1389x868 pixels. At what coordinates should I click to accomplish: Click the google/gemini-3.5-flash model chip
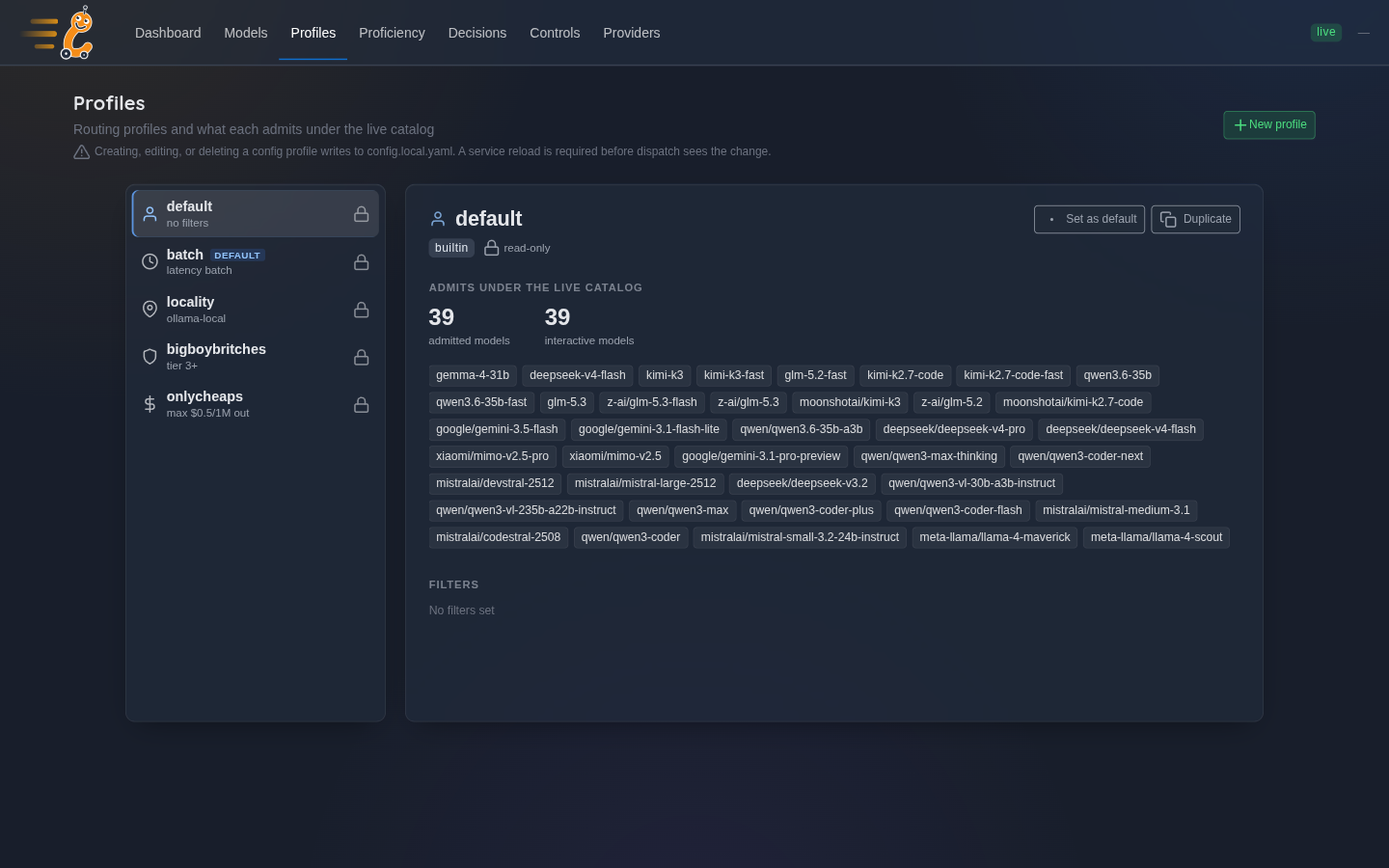point(497,429)
